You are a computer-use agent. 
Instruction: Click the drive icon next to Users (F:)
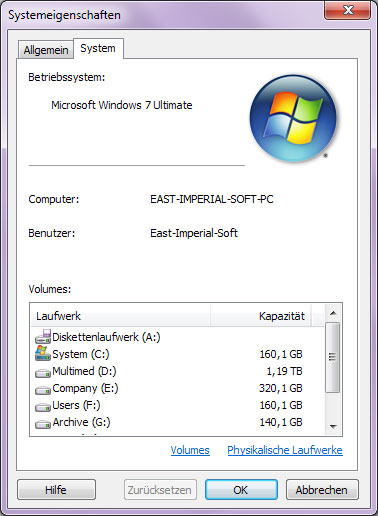tap(43, 407)
